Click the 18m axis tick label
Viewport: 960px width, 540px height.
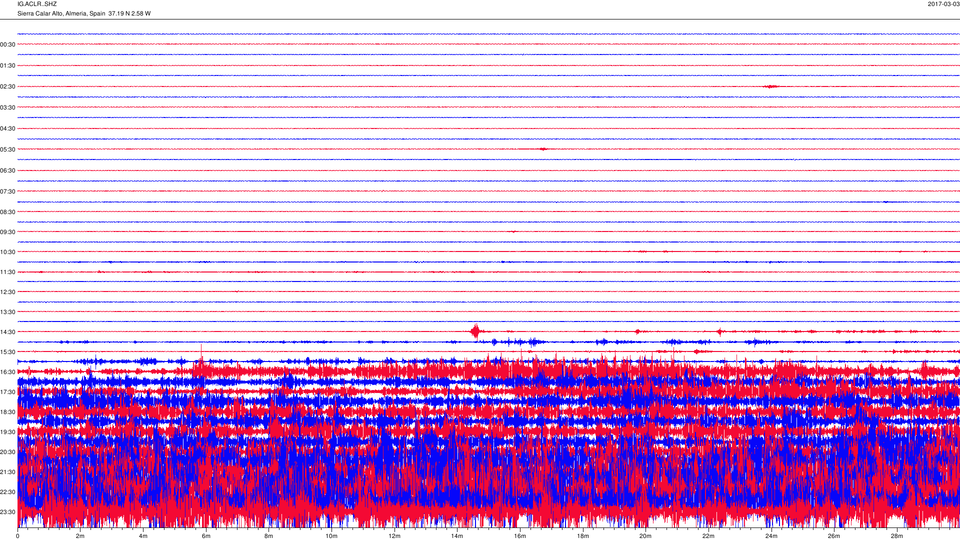click(583, 536)
